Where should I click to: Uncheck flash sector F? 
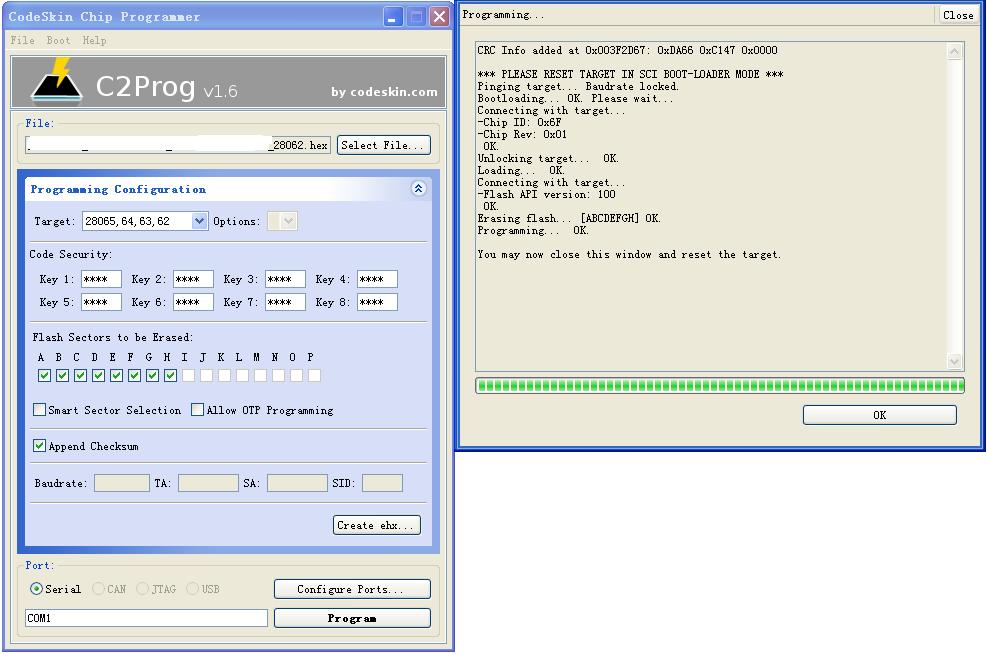click(134, 376)
